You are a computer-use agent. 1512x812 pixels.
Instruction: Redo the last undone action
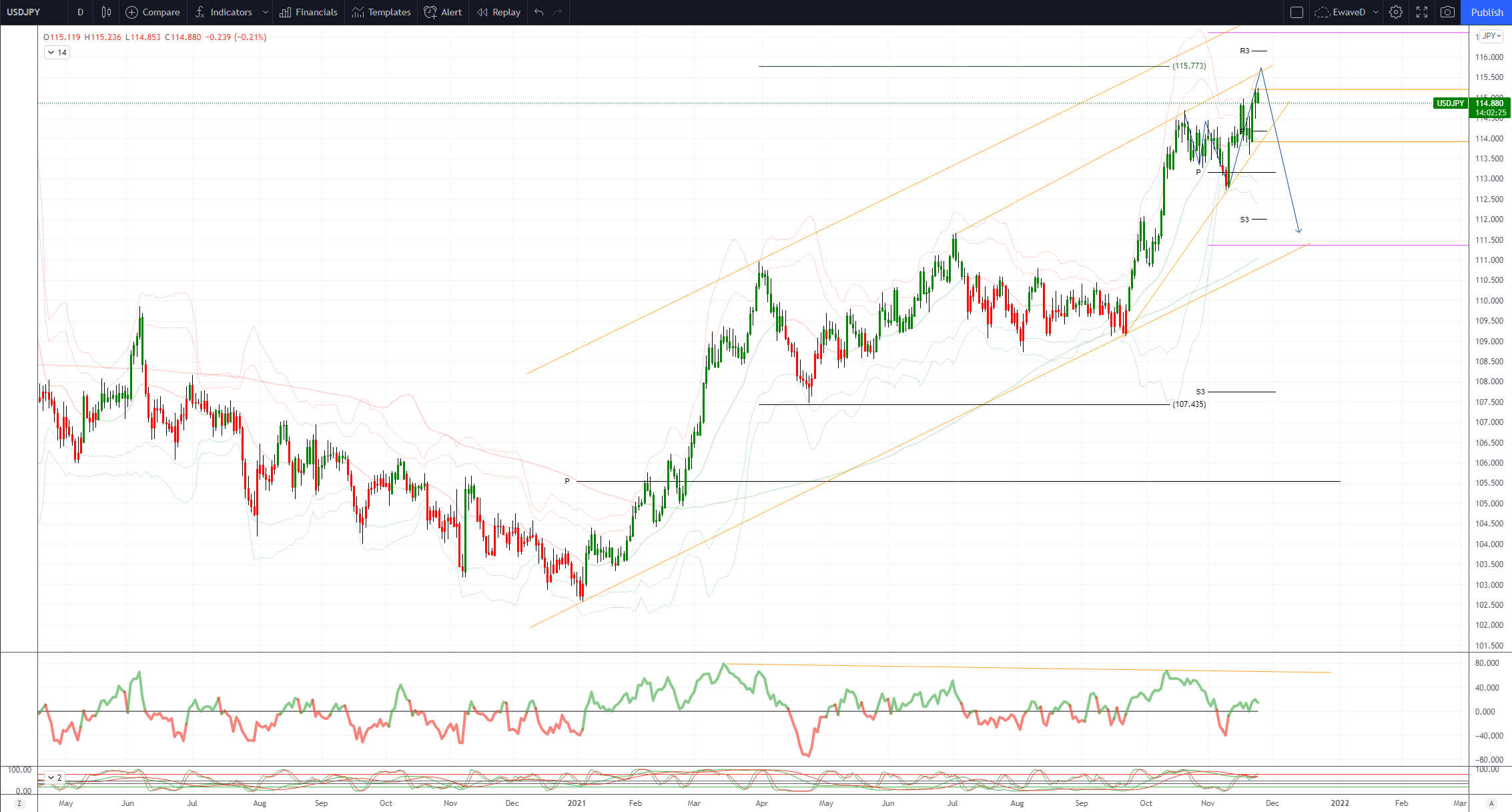coord(558,12)
